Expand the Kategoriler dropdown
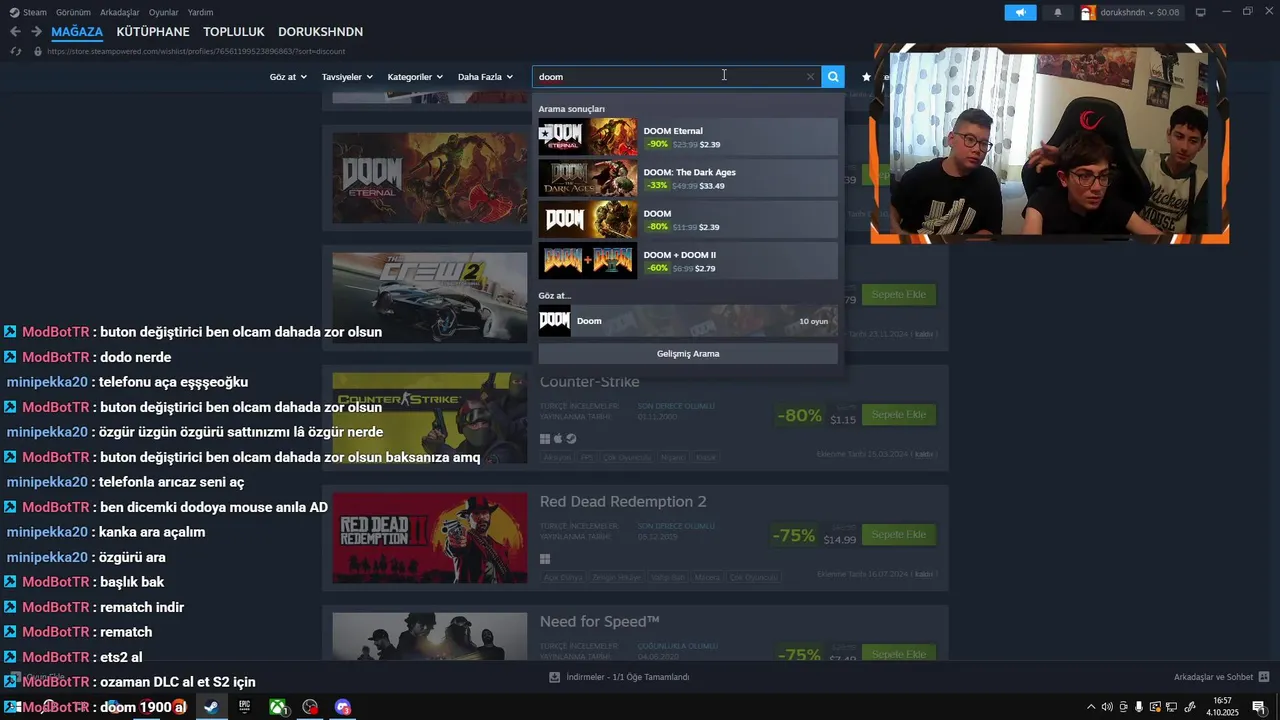The width and height of the screenshot is (1280, 720). pyautogui.click(x=415, y=77)
